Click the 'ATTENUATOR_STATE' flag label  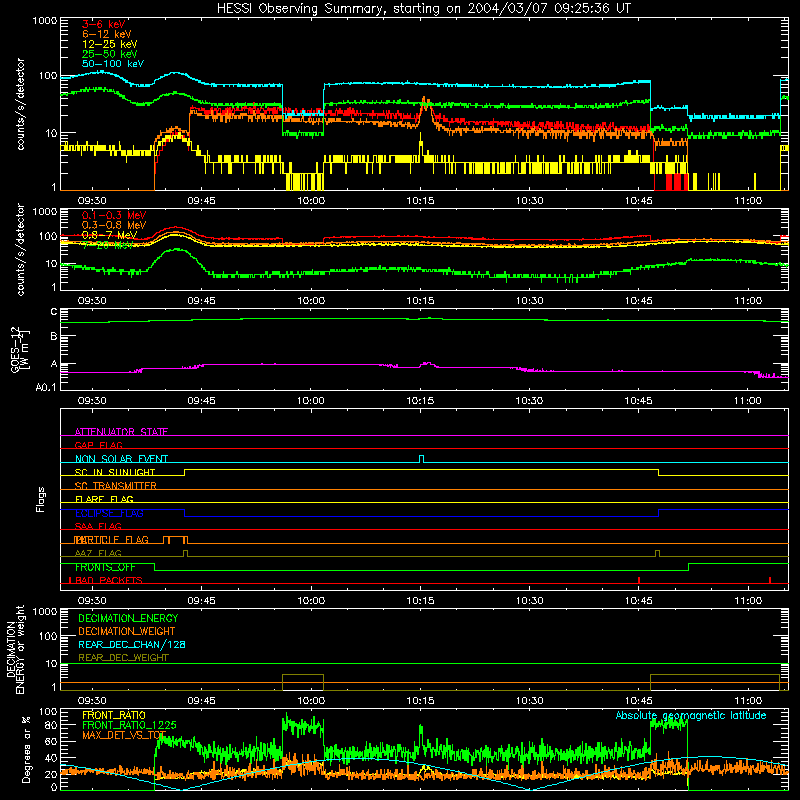[121, 432]
